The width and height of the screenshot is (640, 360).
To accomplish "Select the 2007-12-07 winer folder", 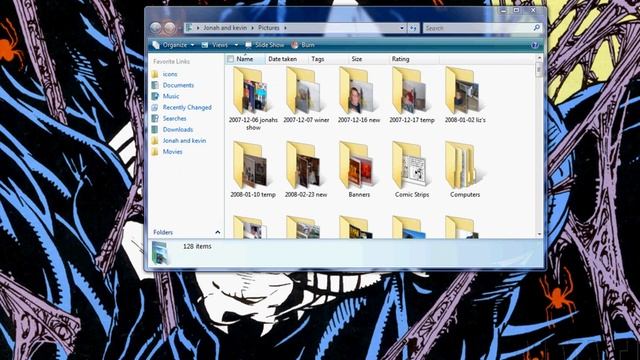I will pyautogui.click(x=306, y=95).
